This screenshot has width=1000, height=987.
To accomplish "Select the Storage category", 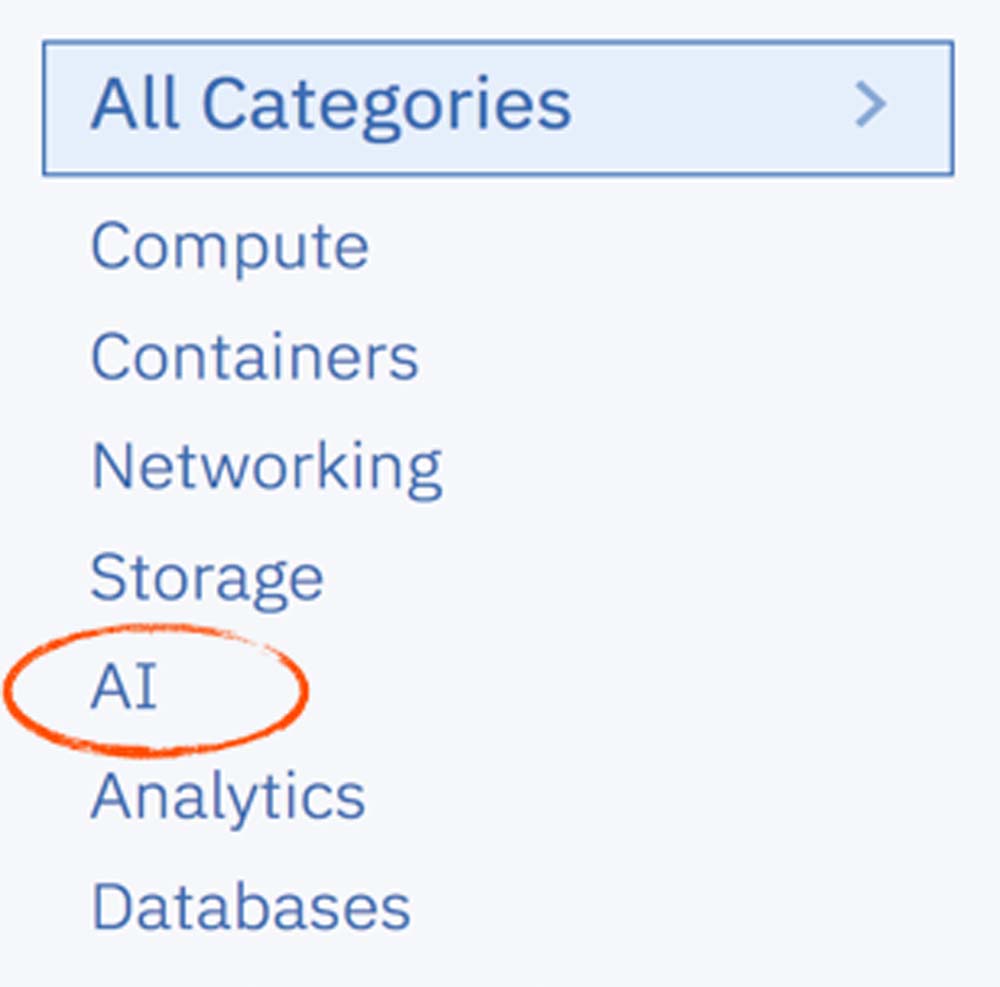I will 207,577.
